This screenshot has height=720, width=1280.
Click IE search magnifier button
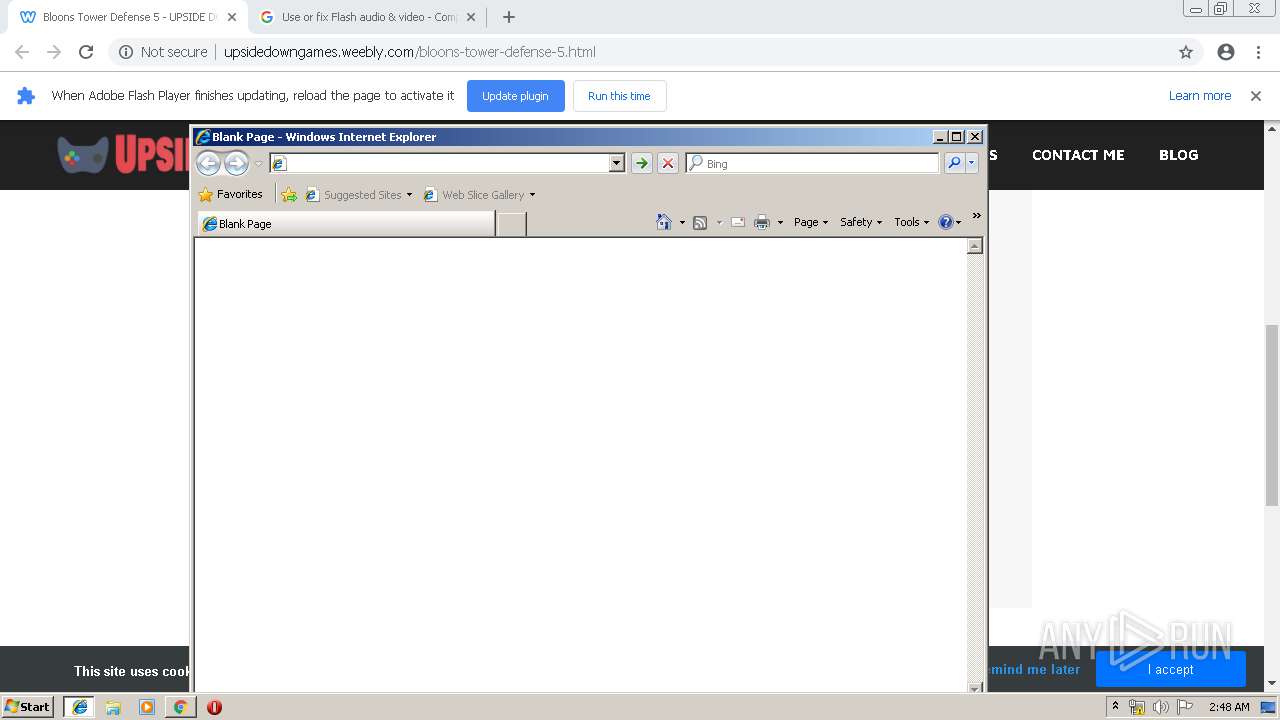pyautogui.click(x=954, y=163)
